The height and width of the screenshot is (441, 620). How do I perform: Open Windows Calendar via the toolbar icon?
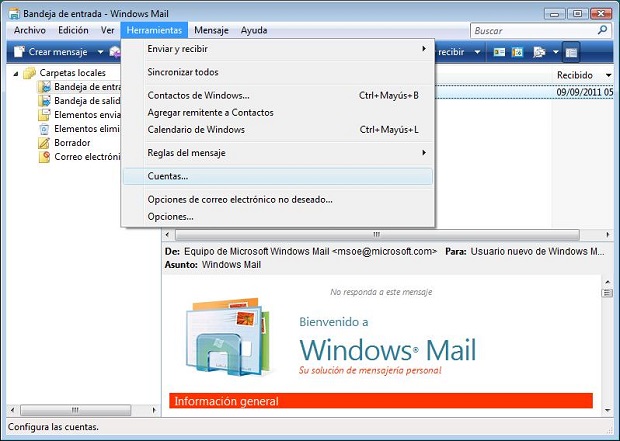point(517,52)
